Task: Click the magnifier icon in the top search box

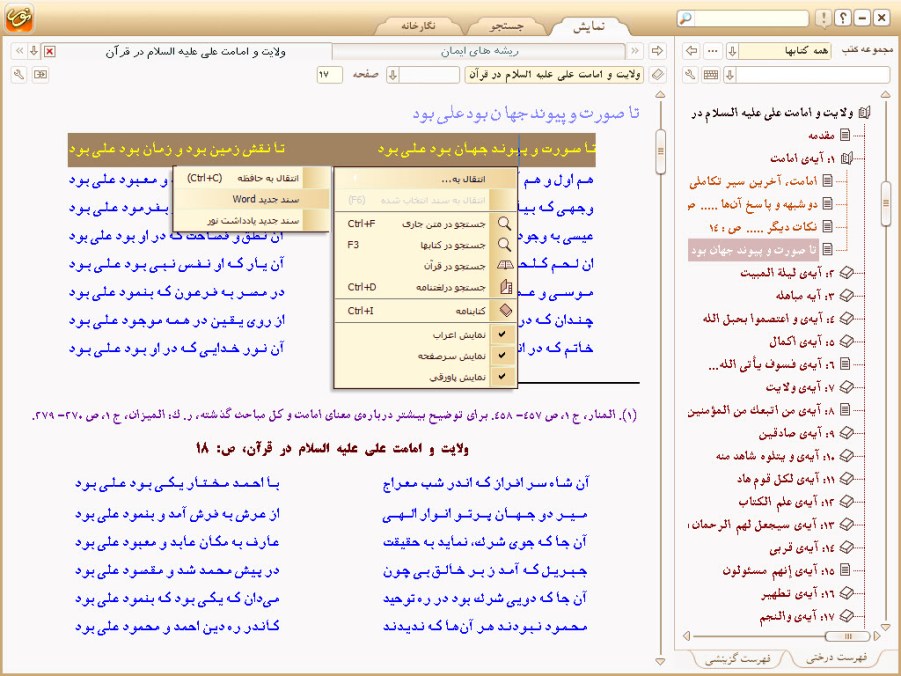Action: point(686,18)
